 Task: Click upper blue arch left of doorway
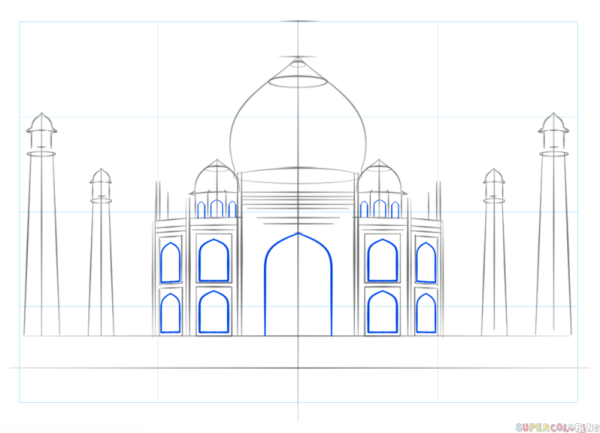click(214, 261)
